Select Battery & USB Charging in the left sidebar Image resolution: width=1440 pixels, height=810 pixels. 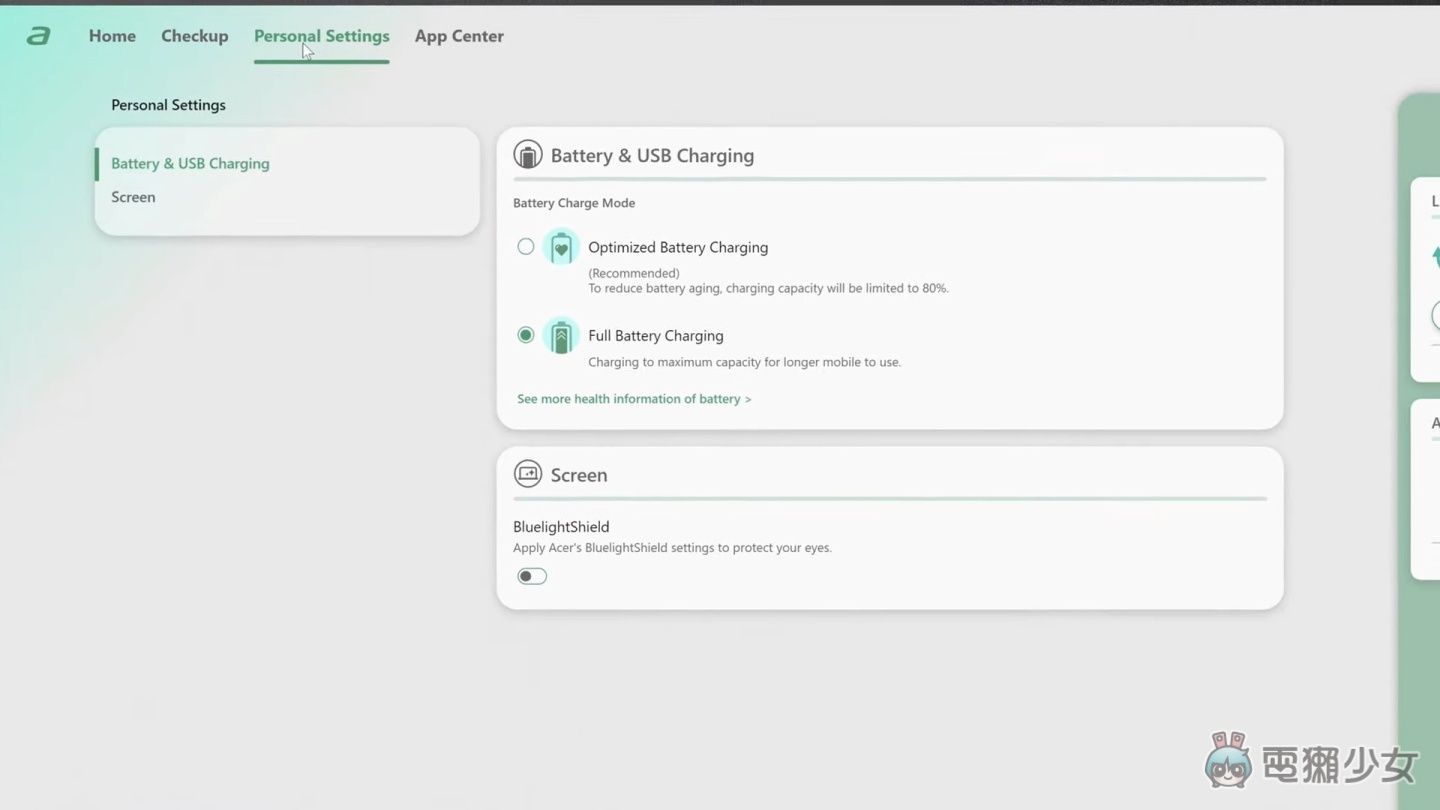coord(190,163)
